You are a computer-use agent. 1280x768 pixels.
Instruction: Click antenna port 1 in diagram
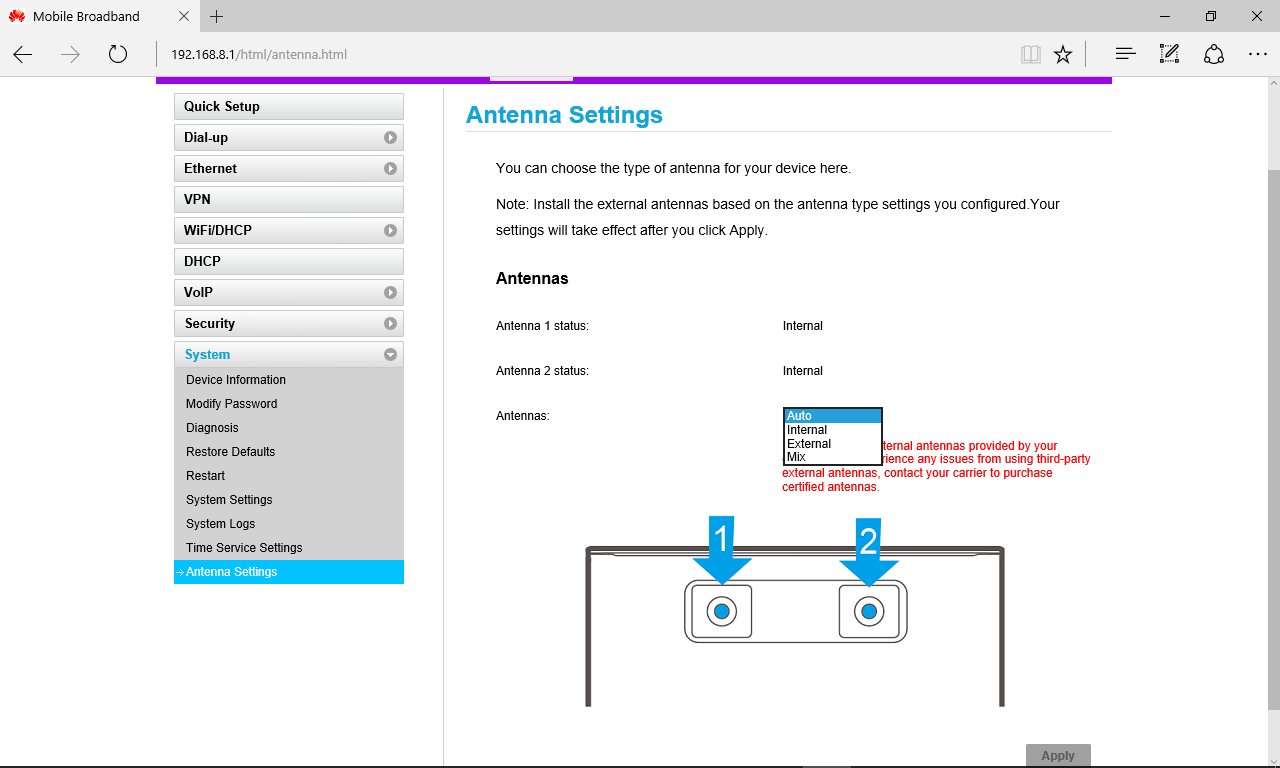pos(721,611)
